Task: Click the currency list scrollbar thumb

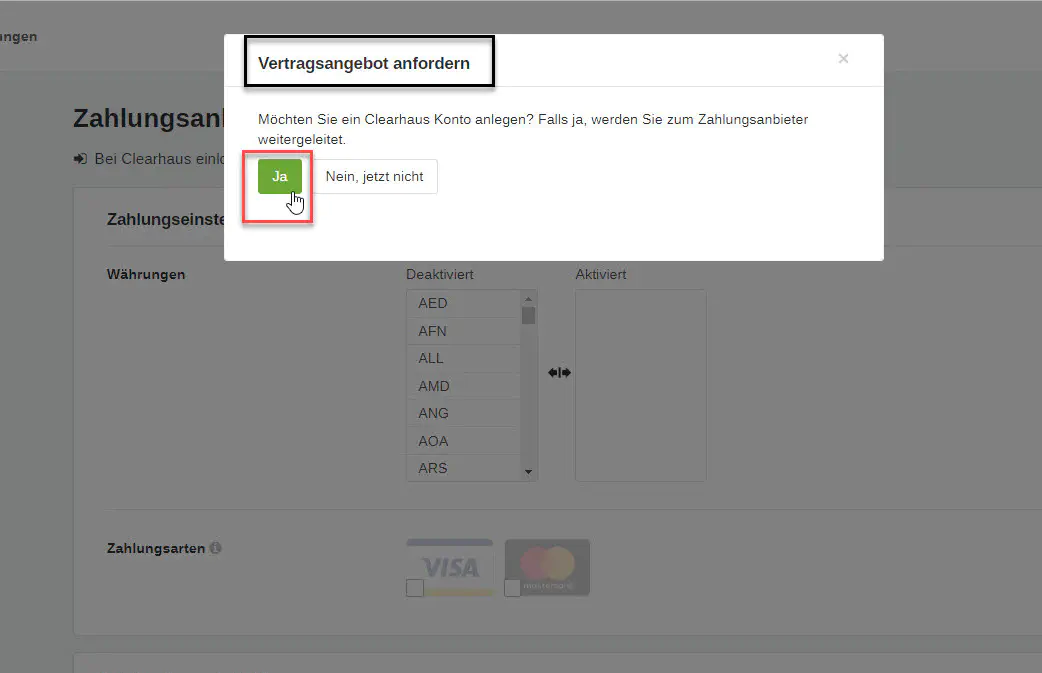Action: click(x=529, y=315)
